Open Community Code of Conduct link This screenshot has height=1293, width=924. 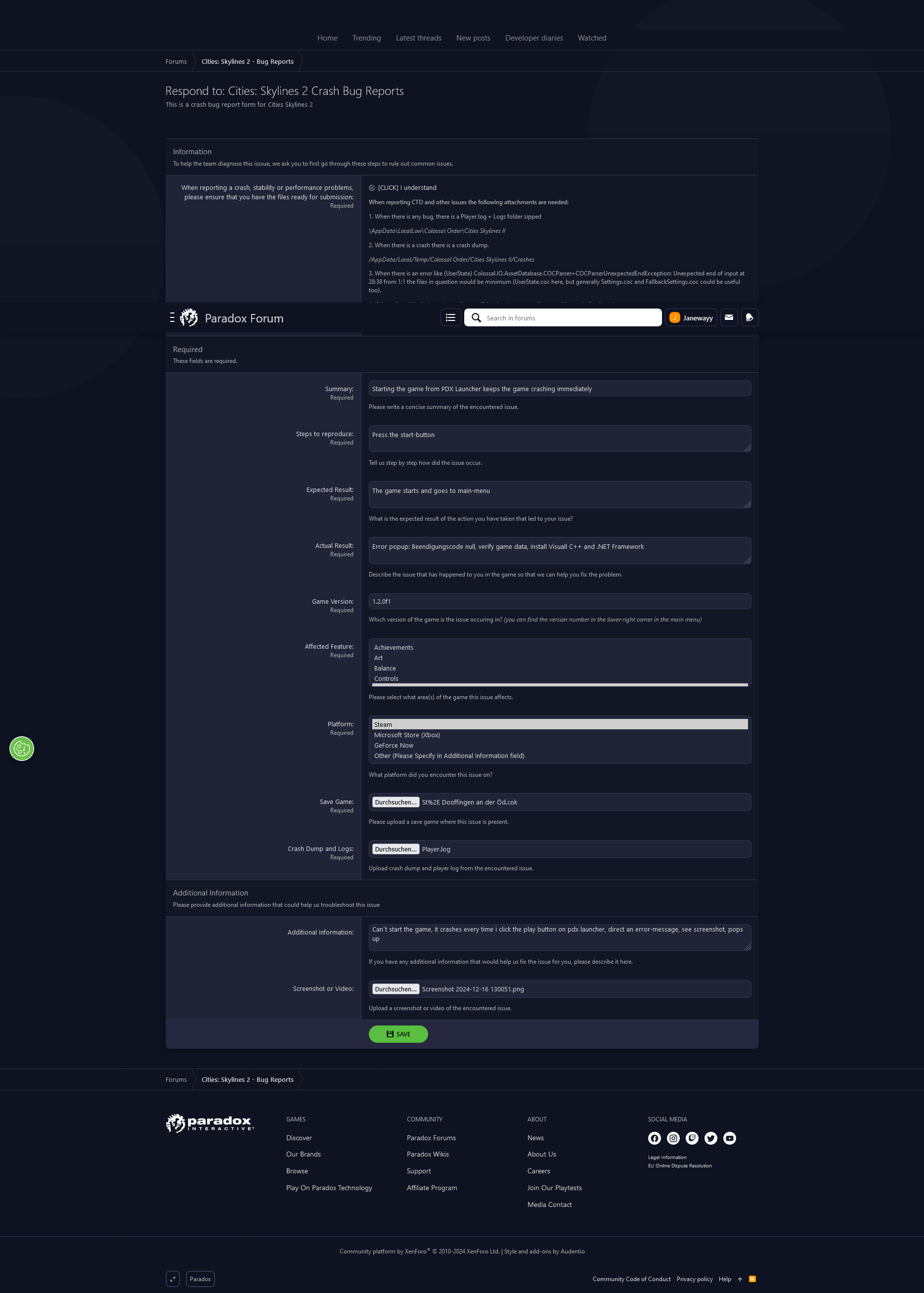tap(631, 1279)
